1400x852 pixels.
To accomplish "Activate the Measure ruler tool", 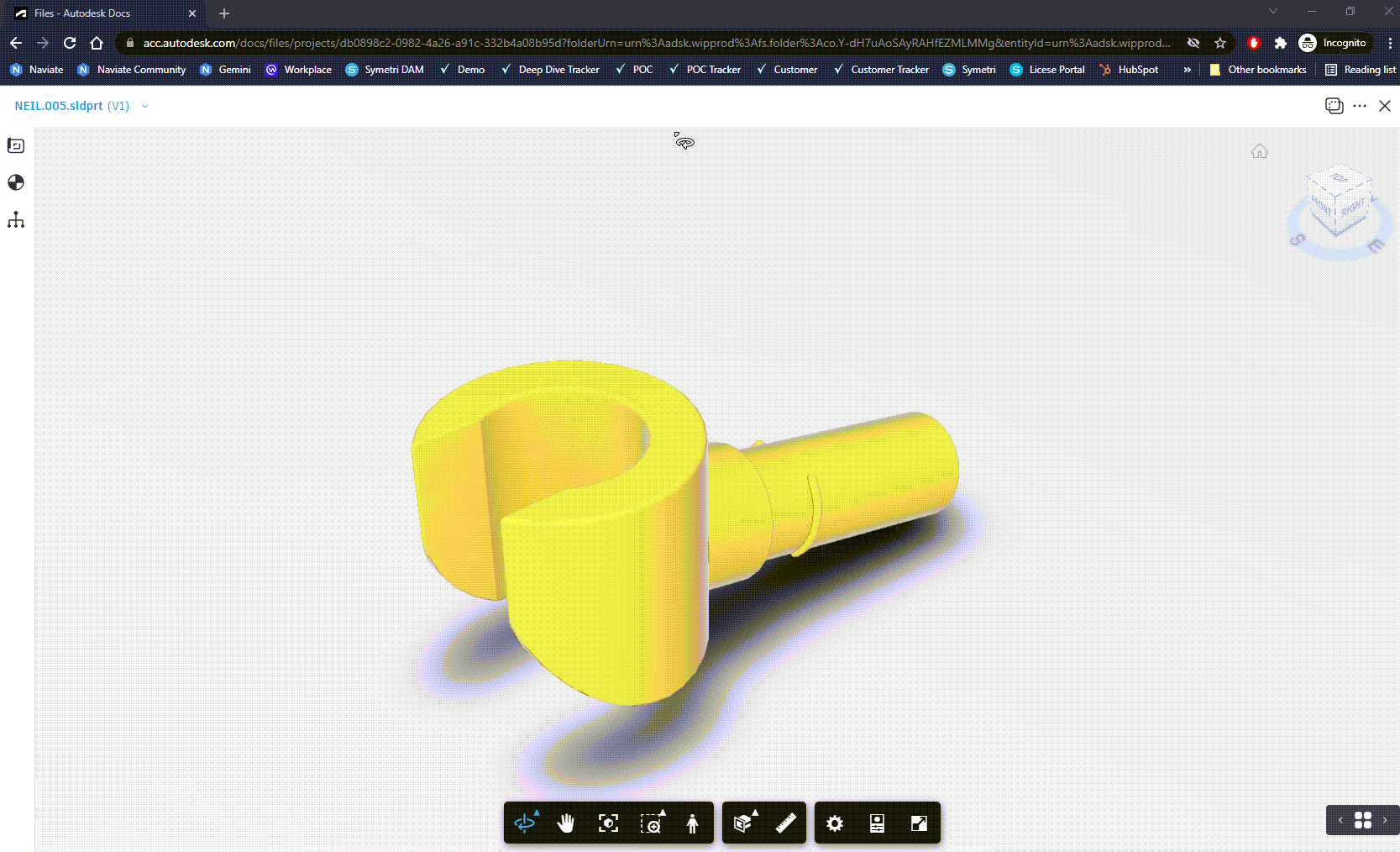I will [786, 823].
